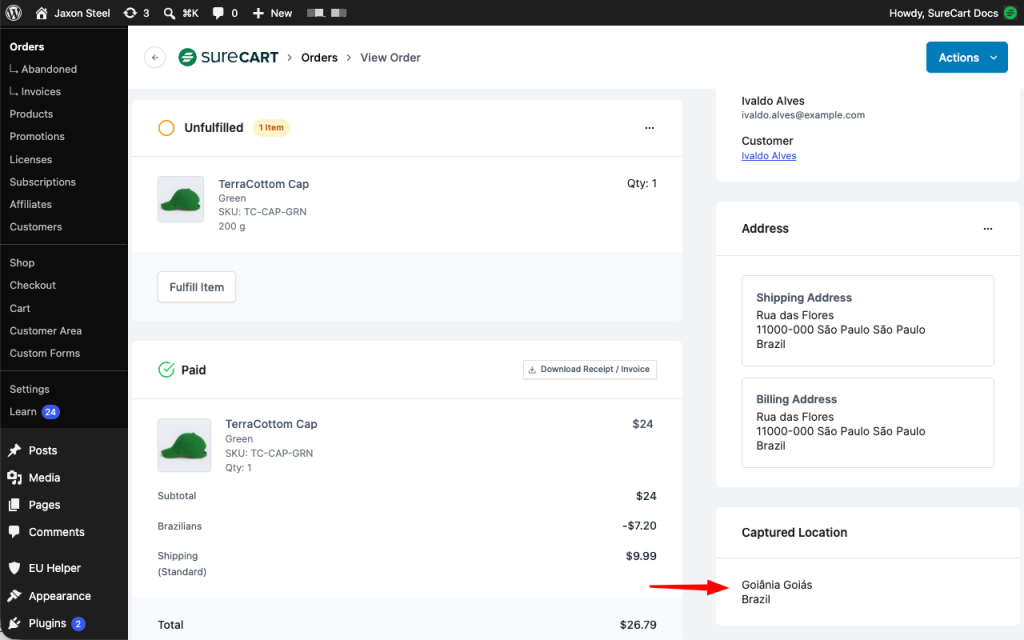This screenshot has height=640, width=1024.
Task: Go back using the circular arrow button
Action: (155, 57)
